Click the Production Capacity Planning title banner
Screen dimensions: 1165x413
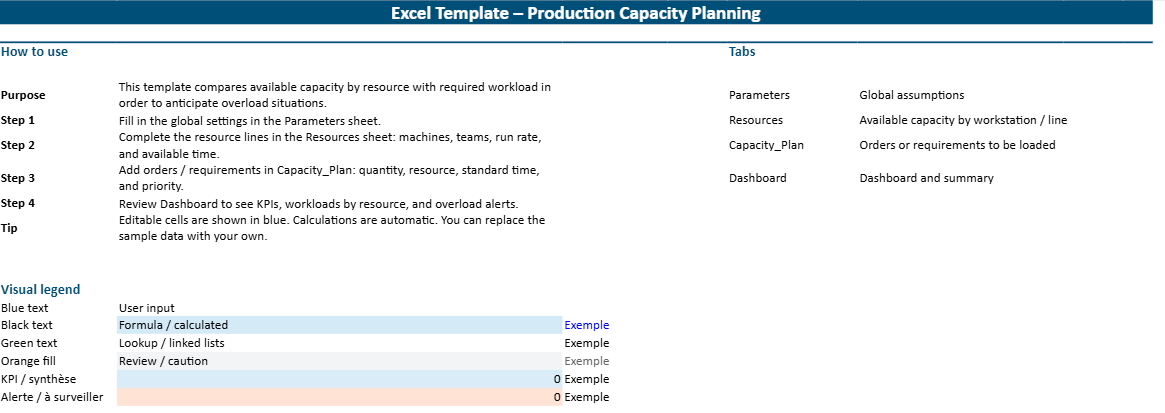pyautogui.click(x=576, y=14)
